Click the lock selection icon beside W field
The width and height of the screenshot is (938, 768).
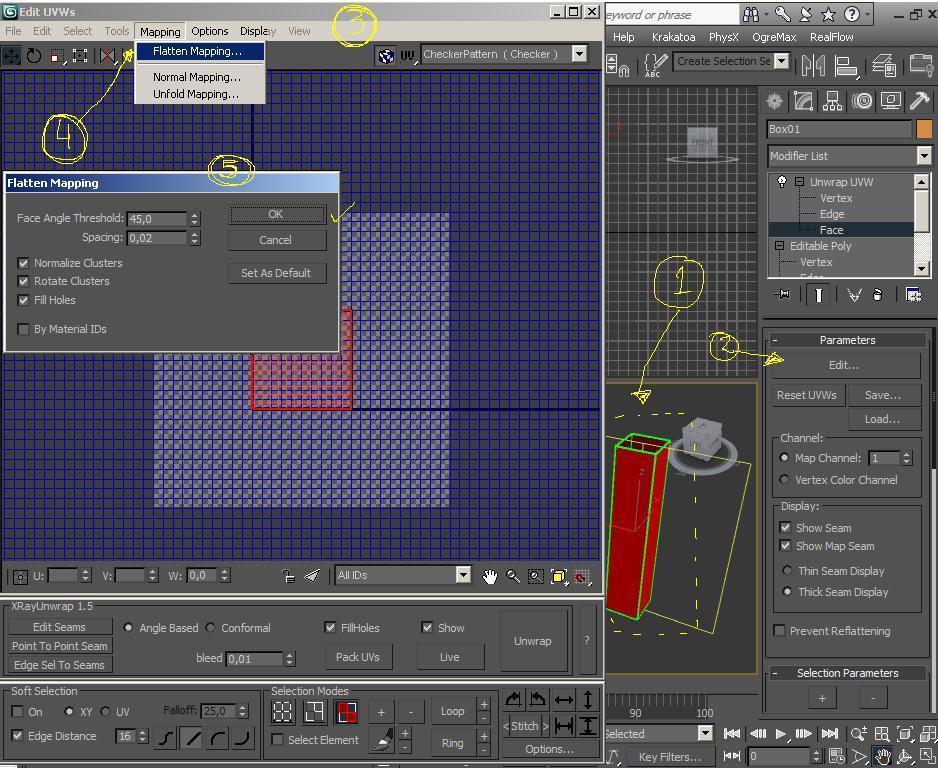pos(288,576)
